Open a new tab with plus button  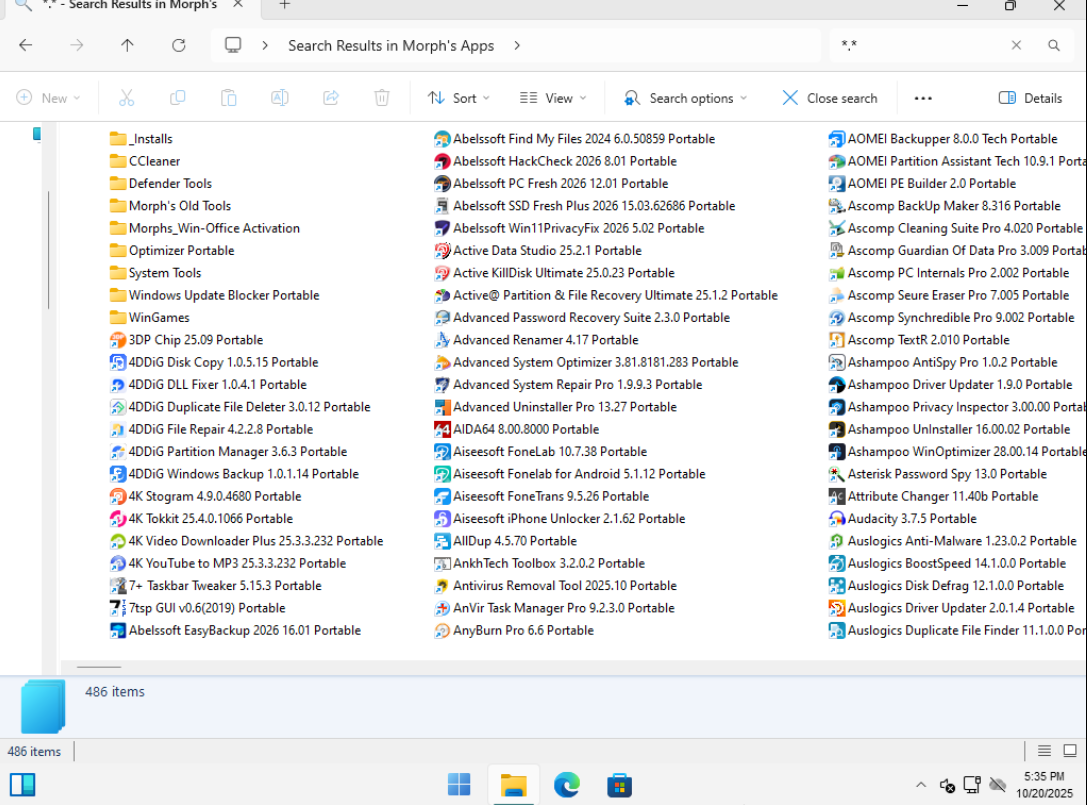(284, 5)
